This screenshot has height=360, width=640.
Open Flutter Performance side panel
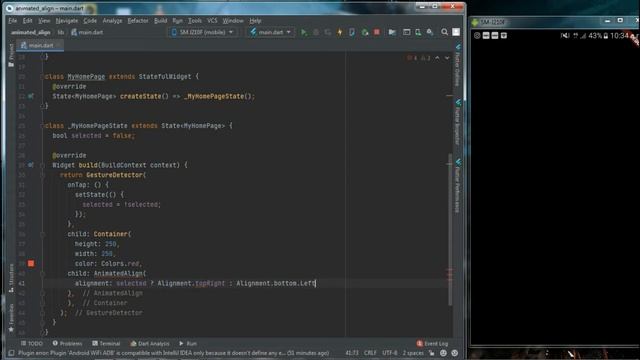pyautogui.click(x=458, y=186)
